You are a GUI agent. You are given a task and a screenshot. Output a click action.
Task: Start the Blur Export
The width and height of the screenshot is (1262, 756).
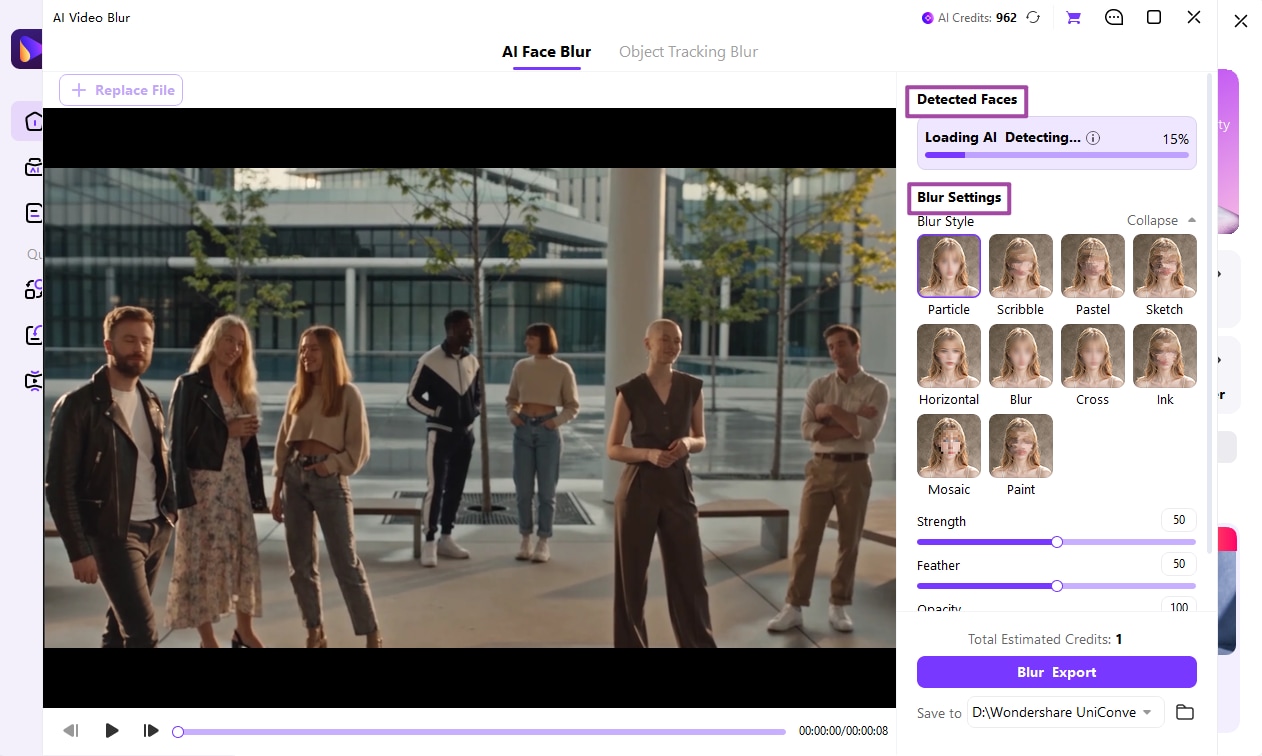tap(1056, 672)
